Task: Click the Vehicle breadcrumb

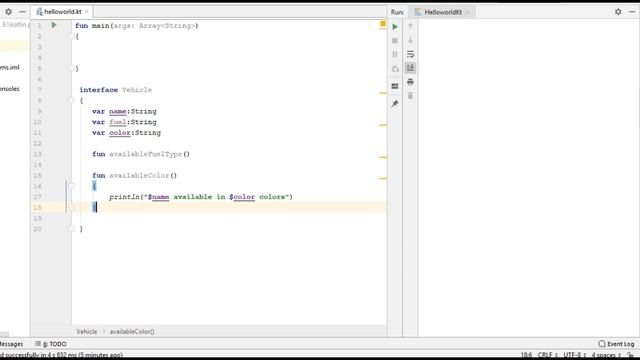Action: [87, 331]
